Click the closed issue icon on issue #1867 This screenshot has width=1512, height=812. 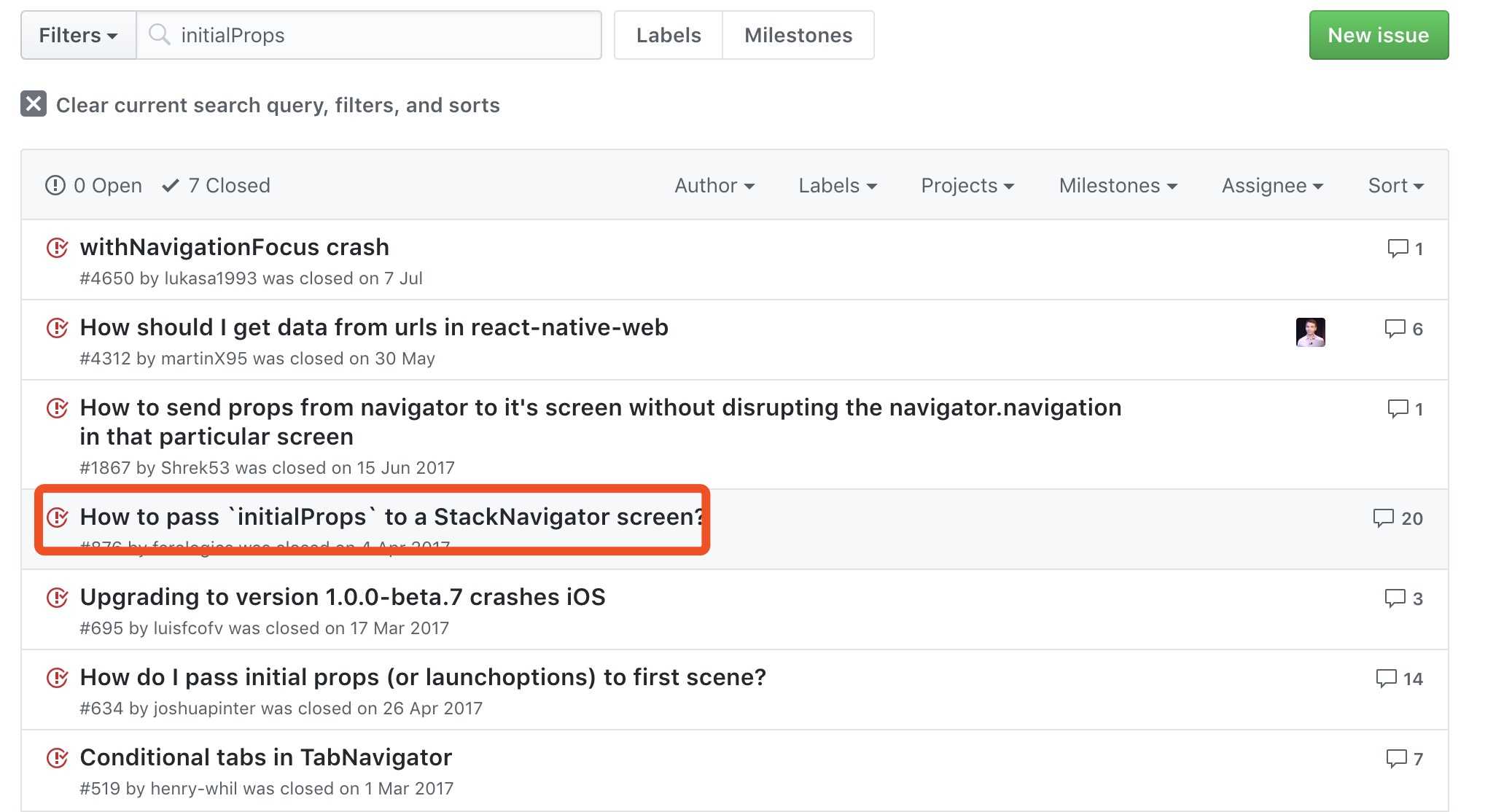58,406
